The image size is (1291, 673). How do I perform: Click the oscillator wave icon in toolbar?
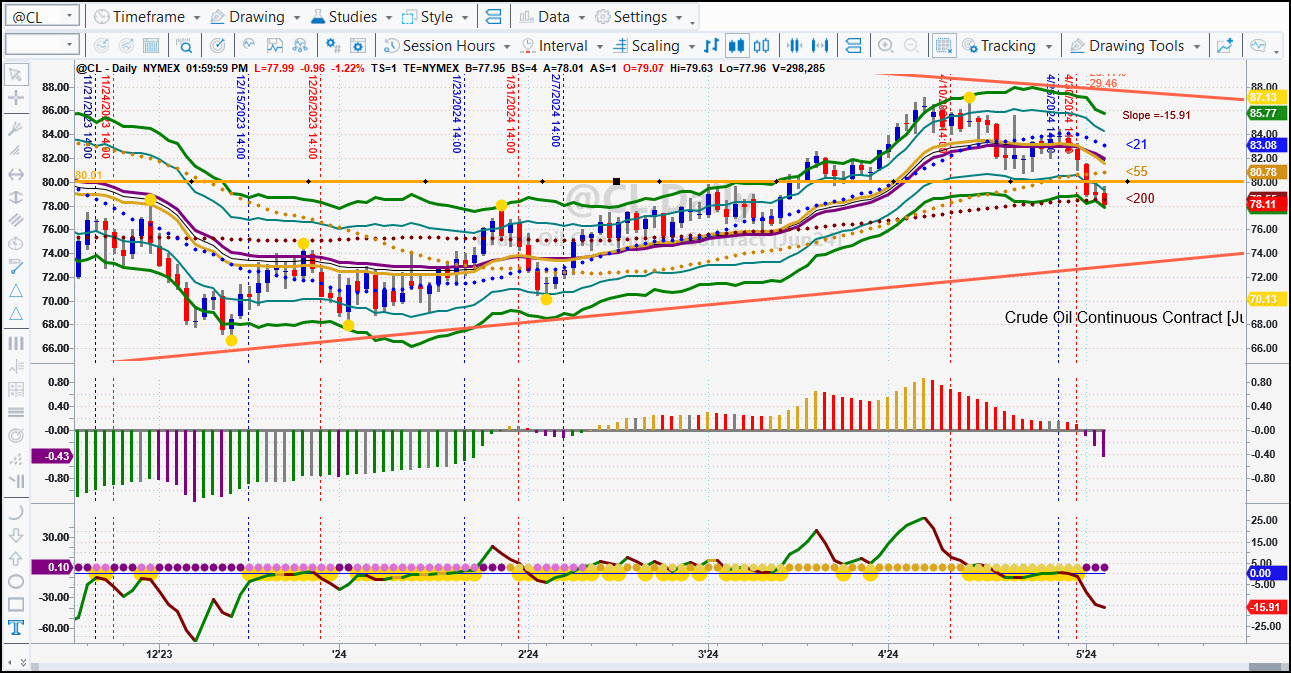coord(247,45)
